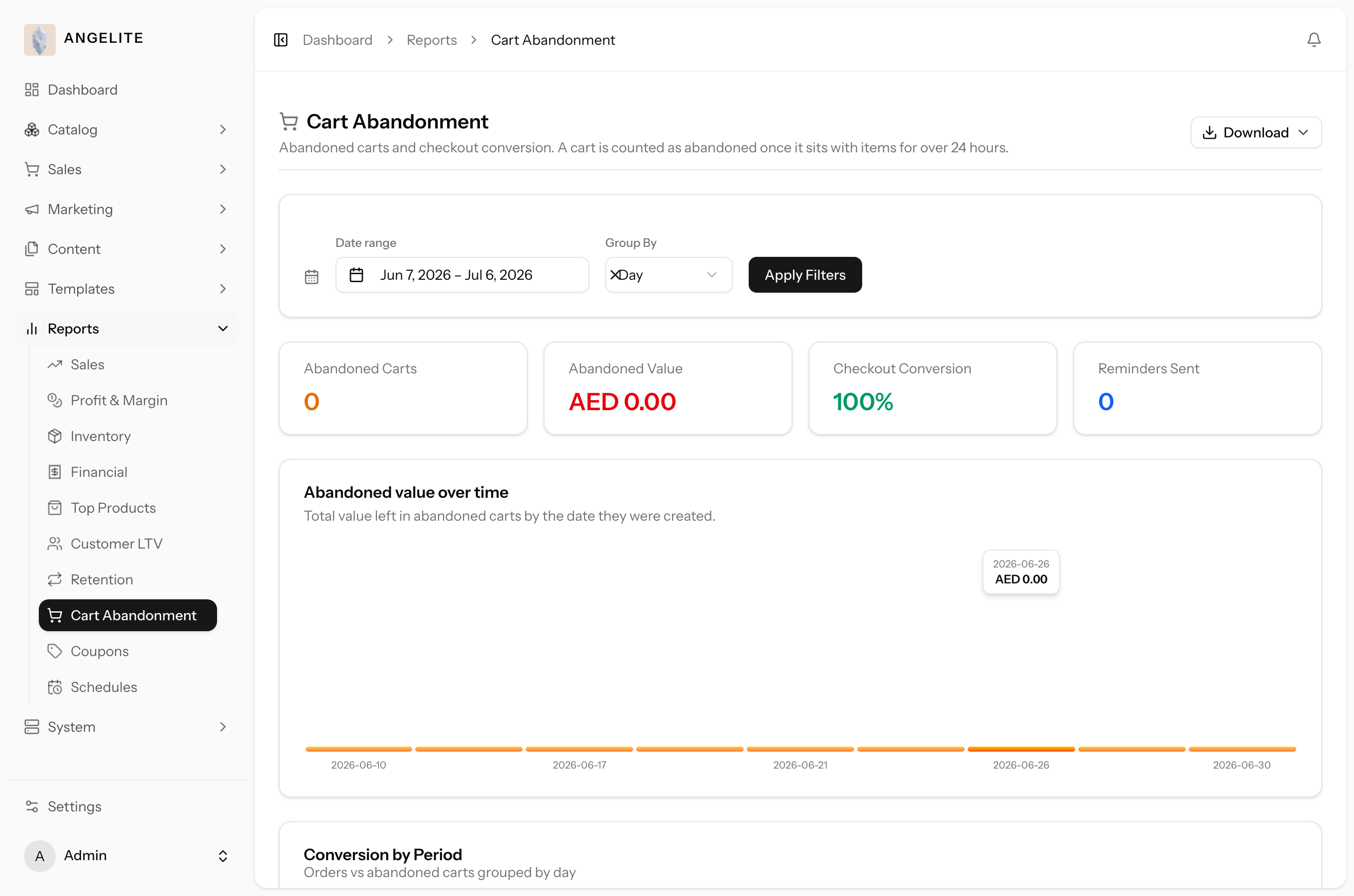The height and width of the screenshot is (896, 1354).
Task: Click the 2026-06-30 axis label
Action: 1241,765
